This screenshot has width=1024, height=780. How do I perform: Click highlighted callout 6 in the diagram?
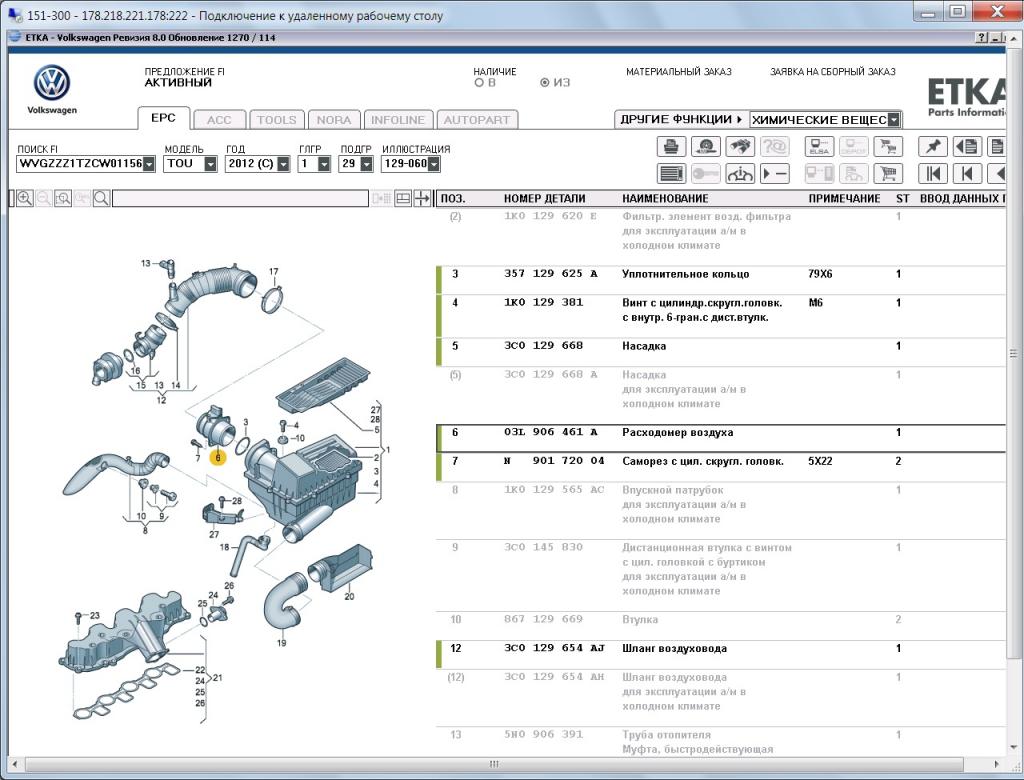click(218, 458)
